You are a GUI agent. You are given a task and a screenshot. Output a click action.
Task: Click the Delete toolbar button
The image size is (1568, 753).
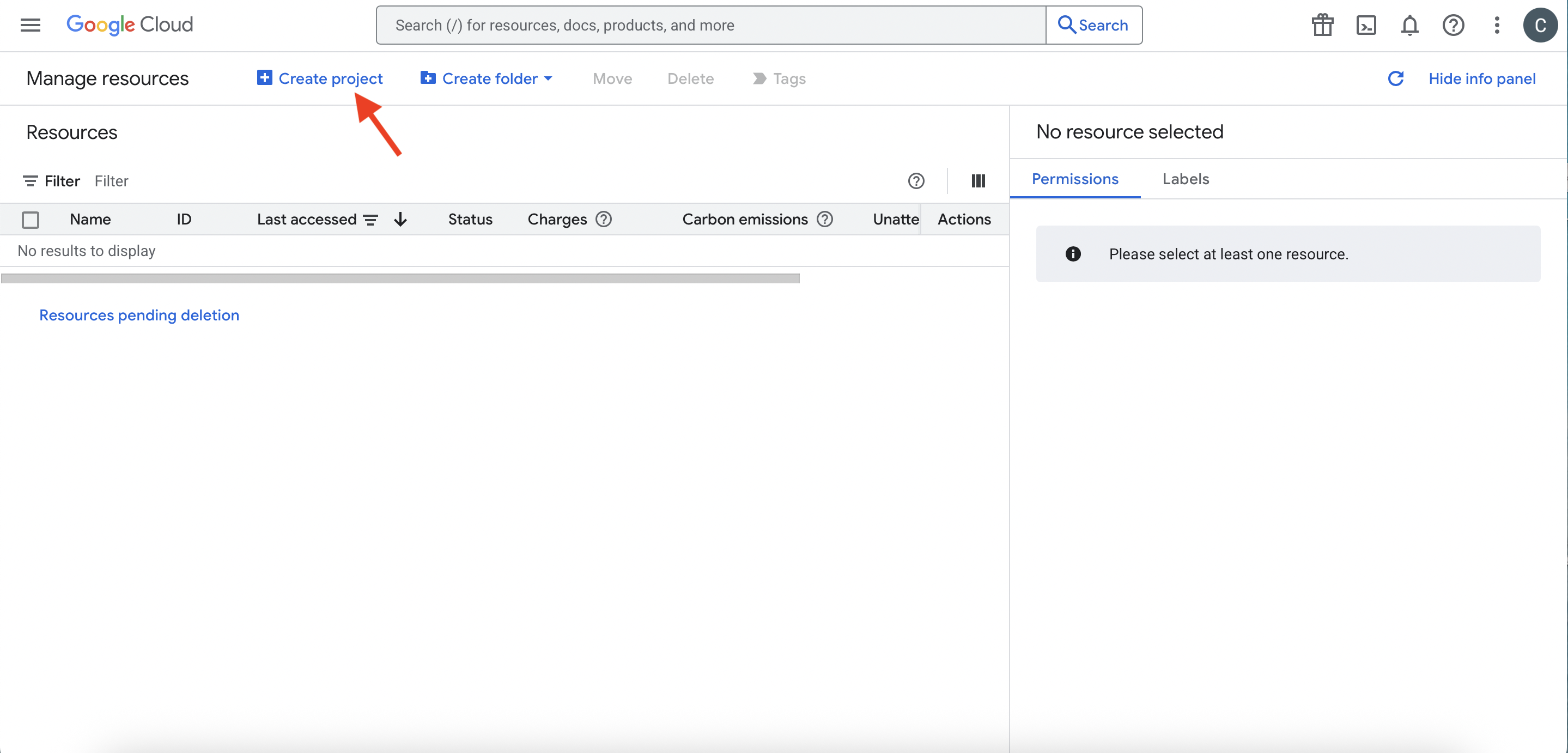[690, 78]
